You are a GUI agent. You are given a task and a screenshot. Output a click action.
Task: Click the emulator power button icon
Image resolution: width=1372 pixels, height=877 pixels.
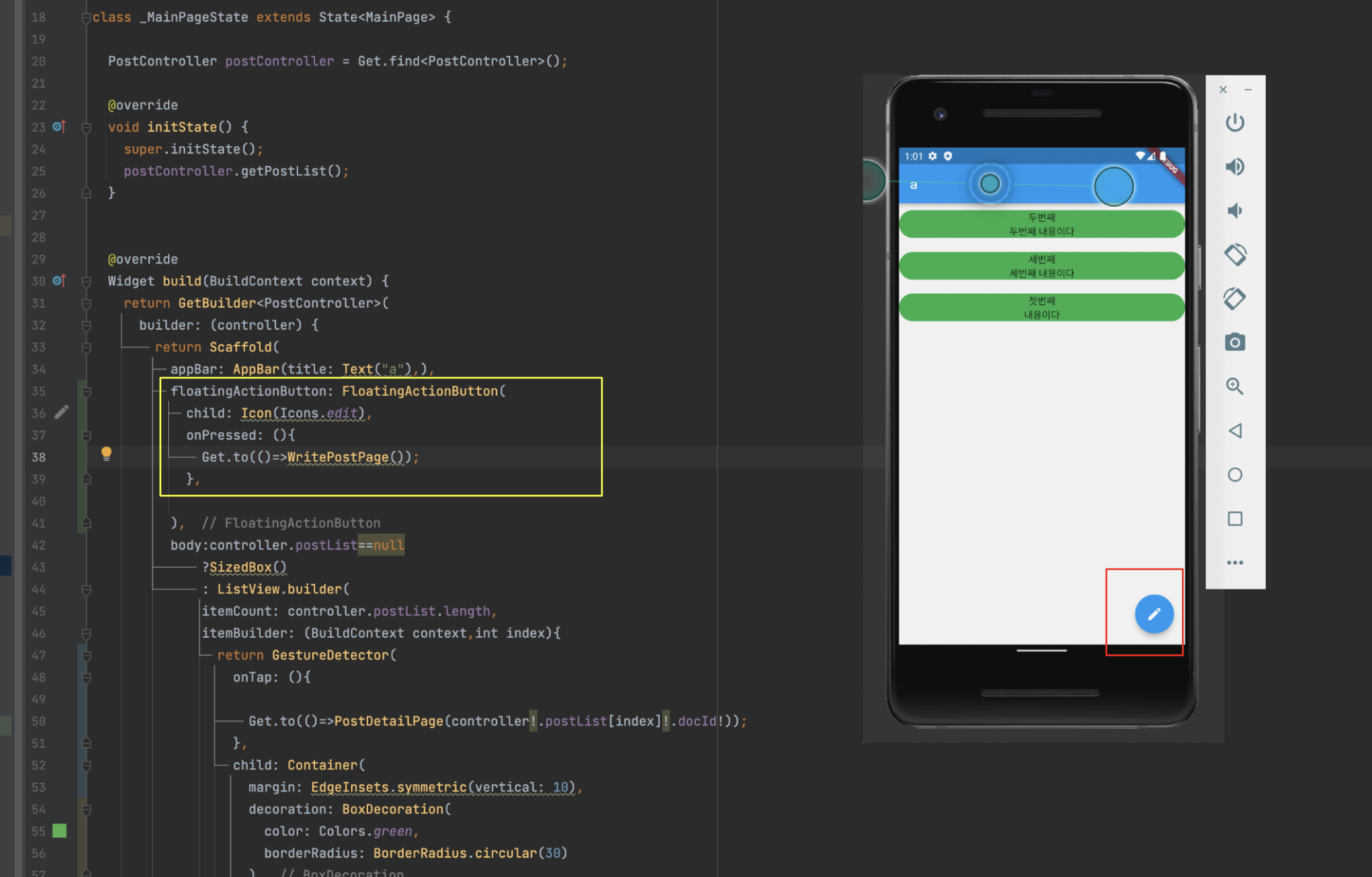click(x=1234, y=123)
